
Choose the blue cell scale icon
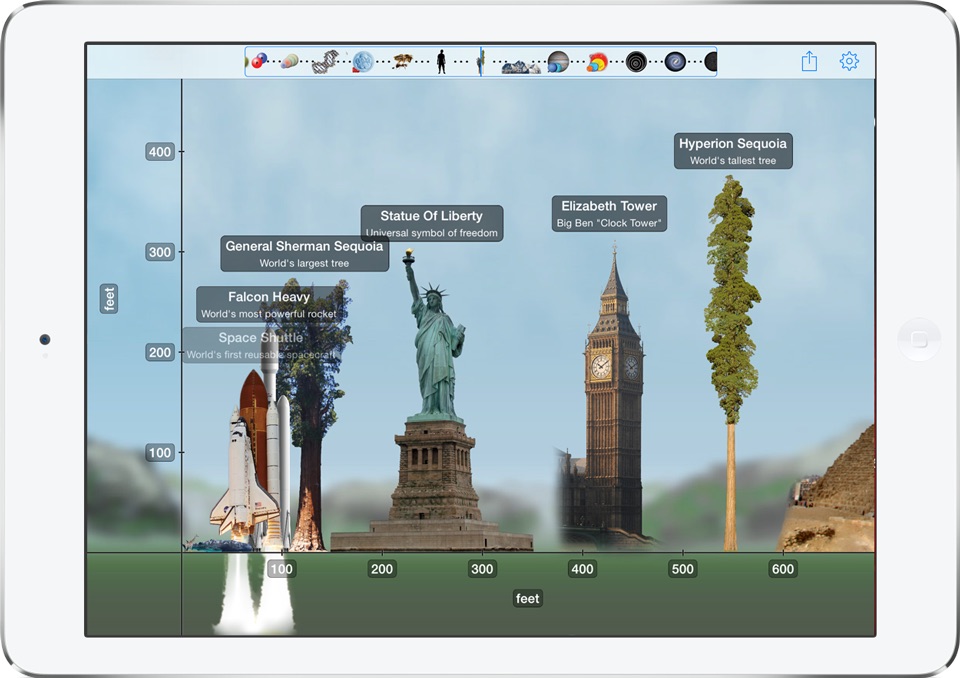tap(362, 62)
